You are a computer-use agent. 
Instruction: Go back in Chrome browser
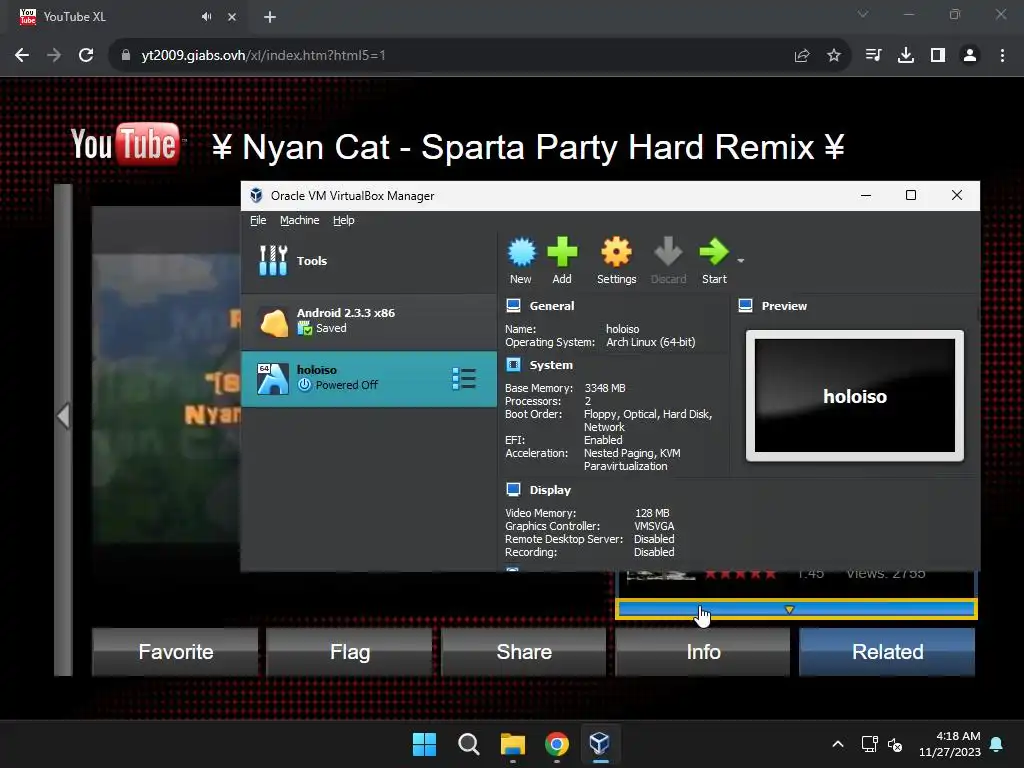tap(22, 56)
